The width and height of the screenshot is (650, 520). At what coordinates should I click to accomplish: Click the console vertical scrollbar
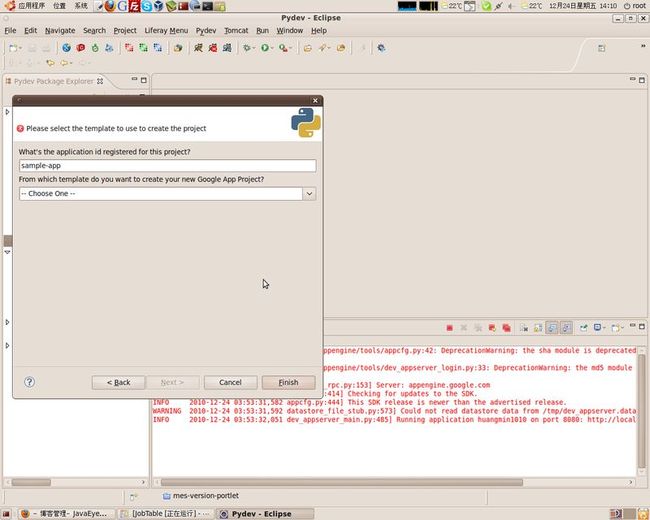point(641,409)
